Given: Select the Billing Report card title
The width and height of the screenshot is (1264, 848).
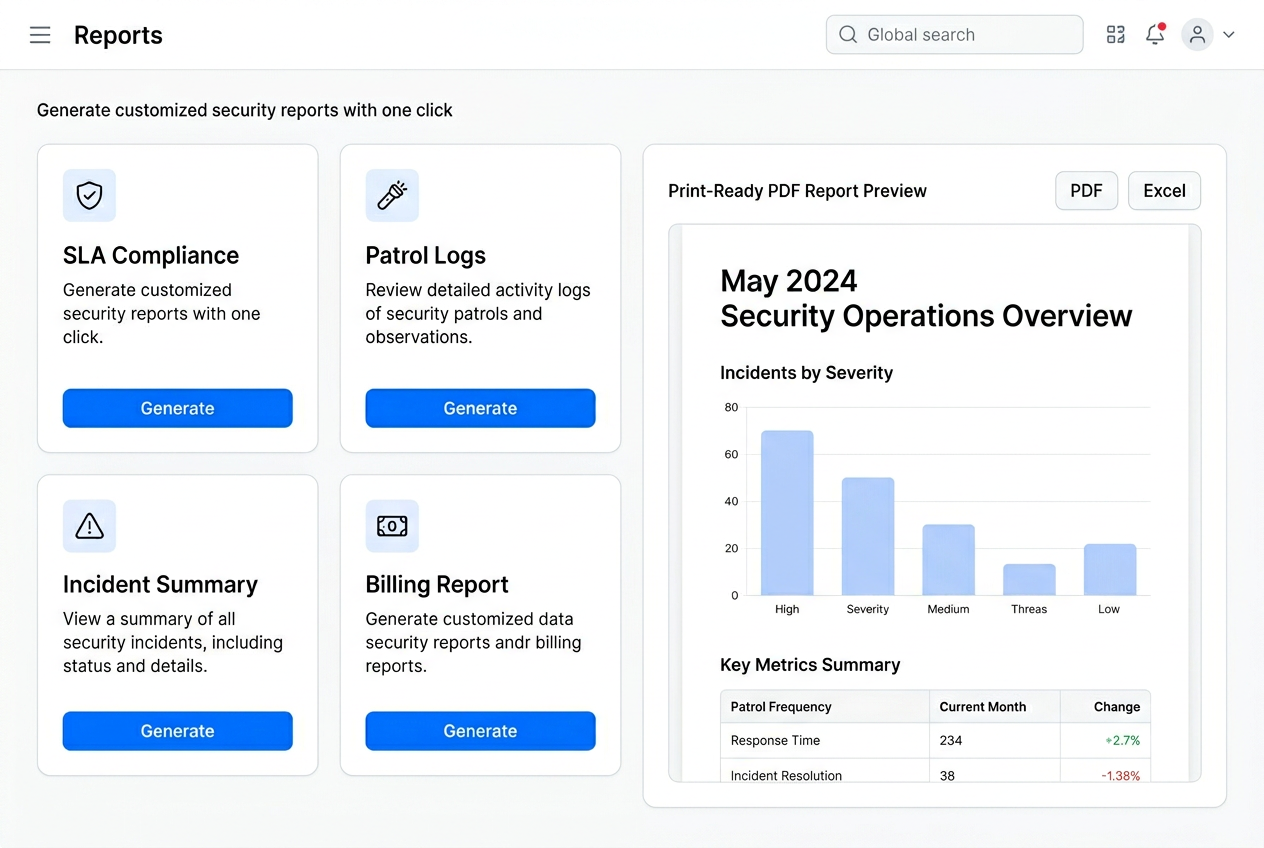Looking at the screenshot, I should (437, 585).
